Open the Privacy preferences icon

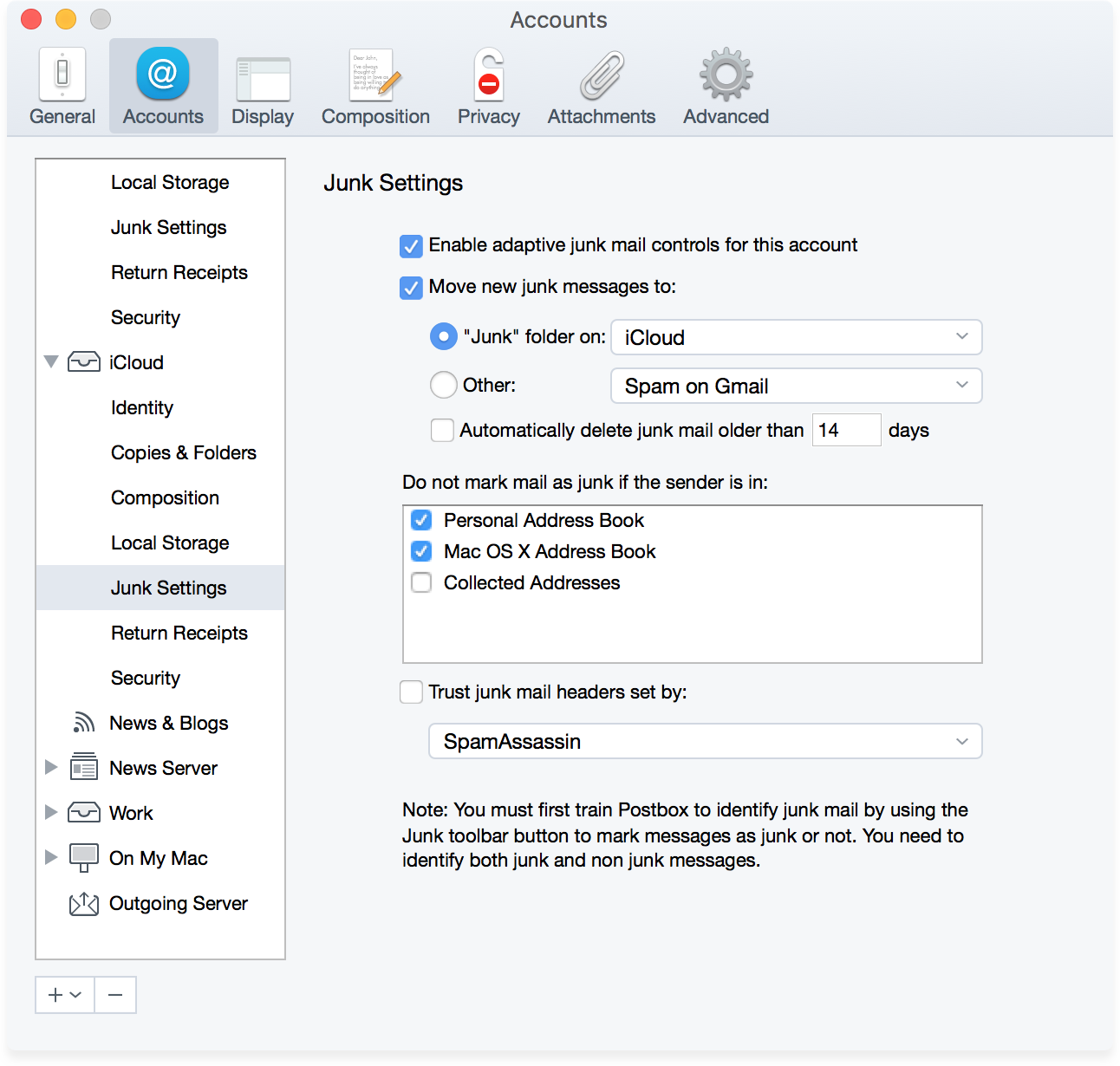coord(489,75)
